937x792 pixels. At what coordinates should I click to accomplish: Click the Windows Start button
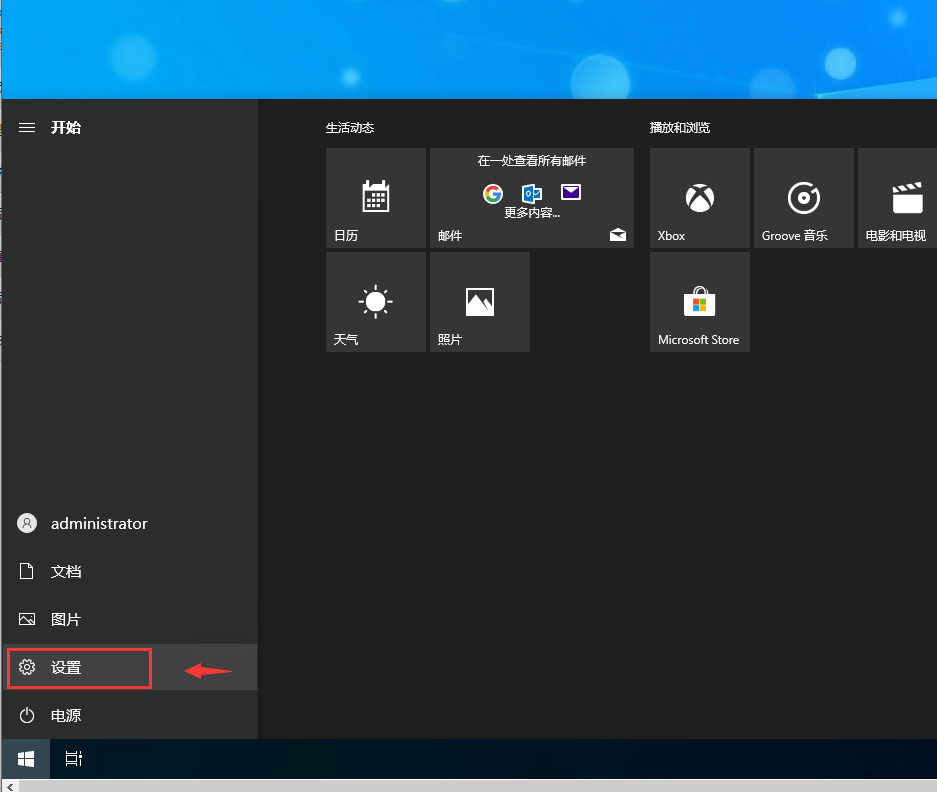point(26,759)
